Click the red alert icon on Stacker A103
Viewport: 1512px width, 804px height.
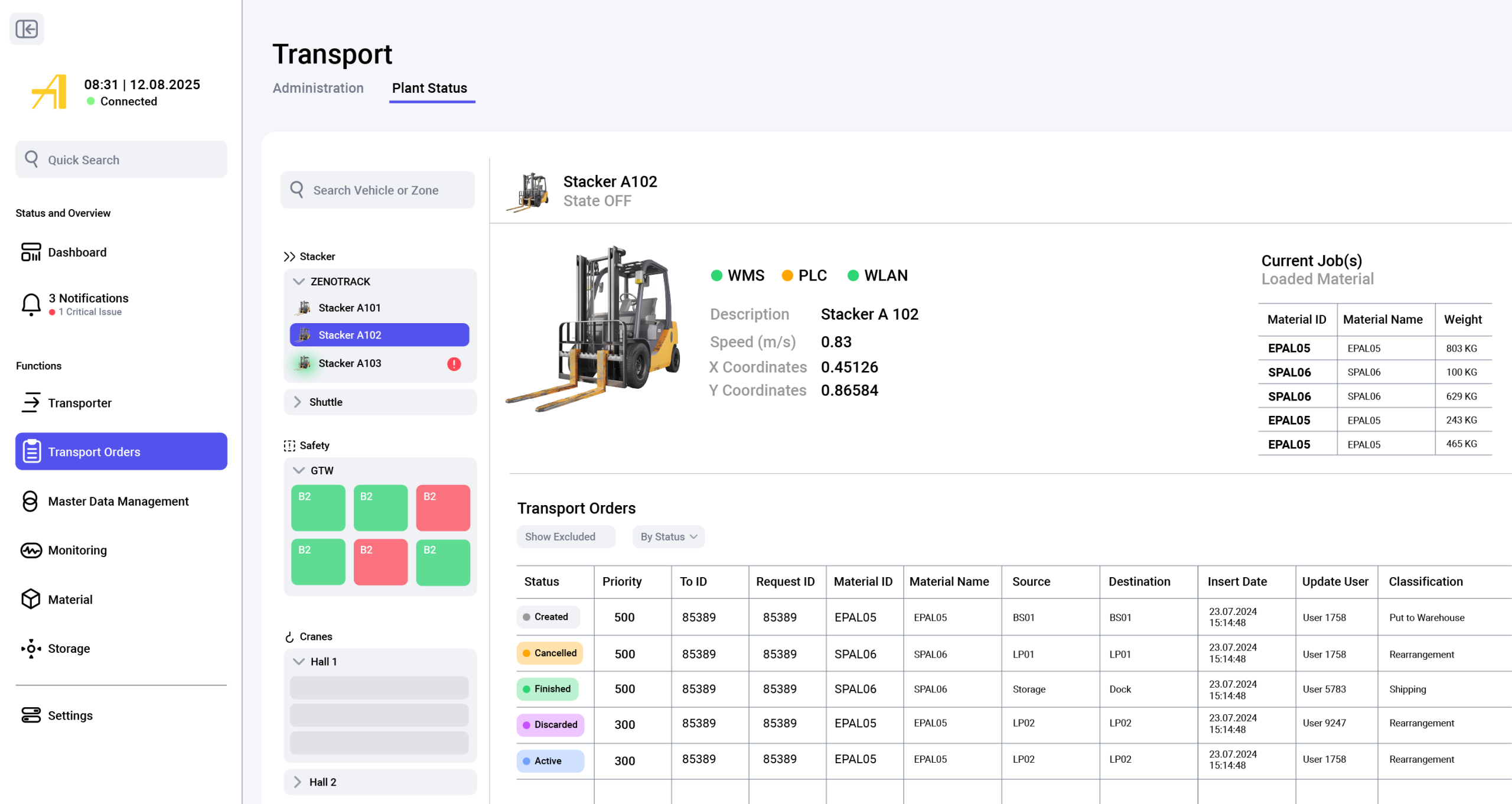tap(454, 364)
